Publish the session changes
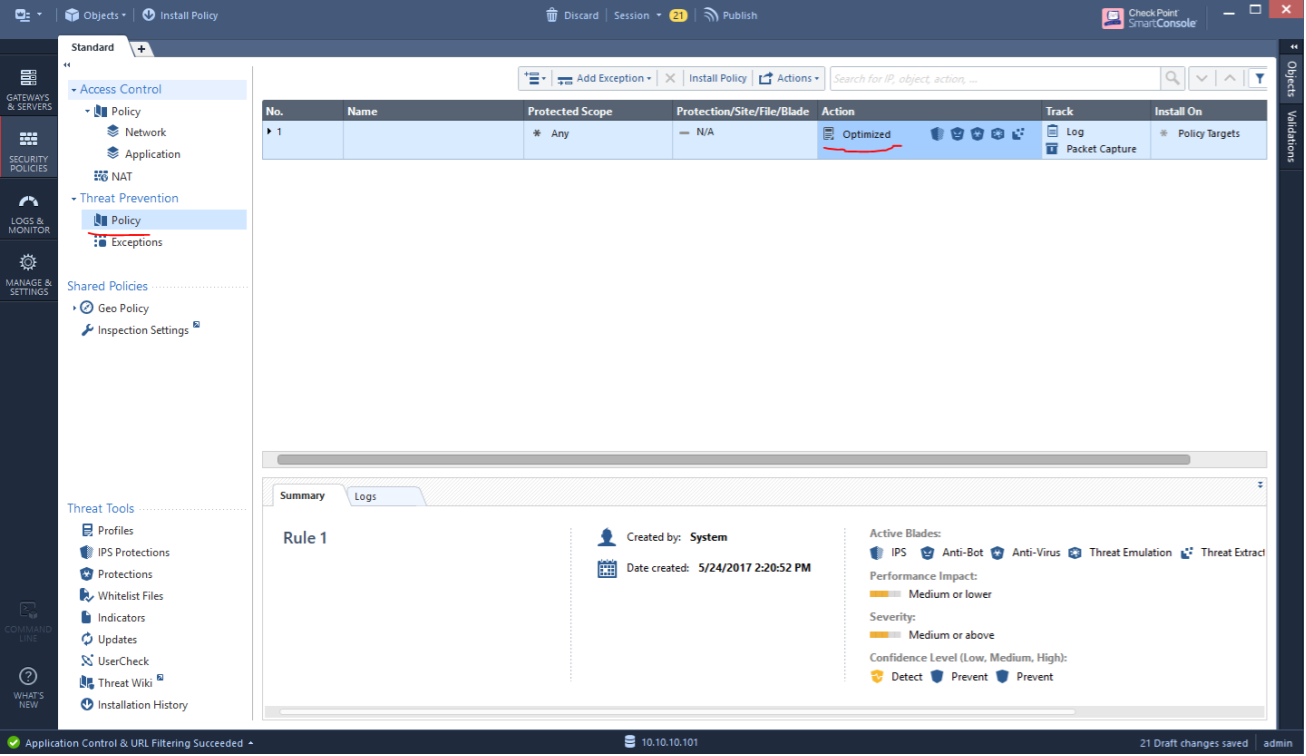This screenshot has width=1306, height=756. [731, 15]
